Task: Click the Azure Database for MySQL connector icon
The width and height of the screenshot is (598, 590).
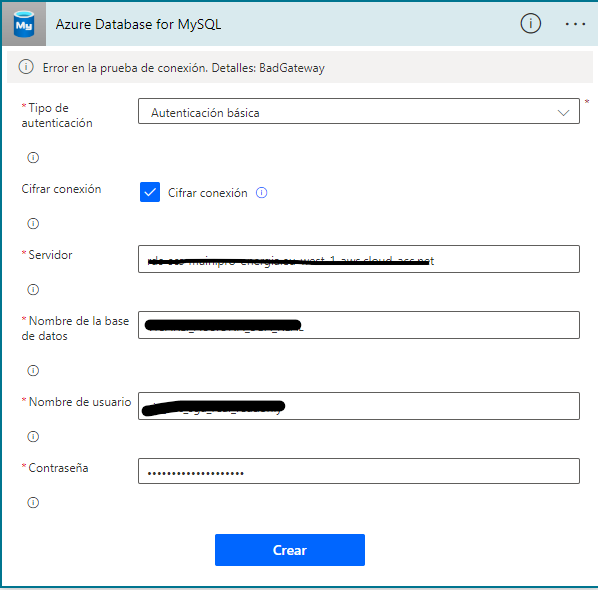Action: coord(24,24)
